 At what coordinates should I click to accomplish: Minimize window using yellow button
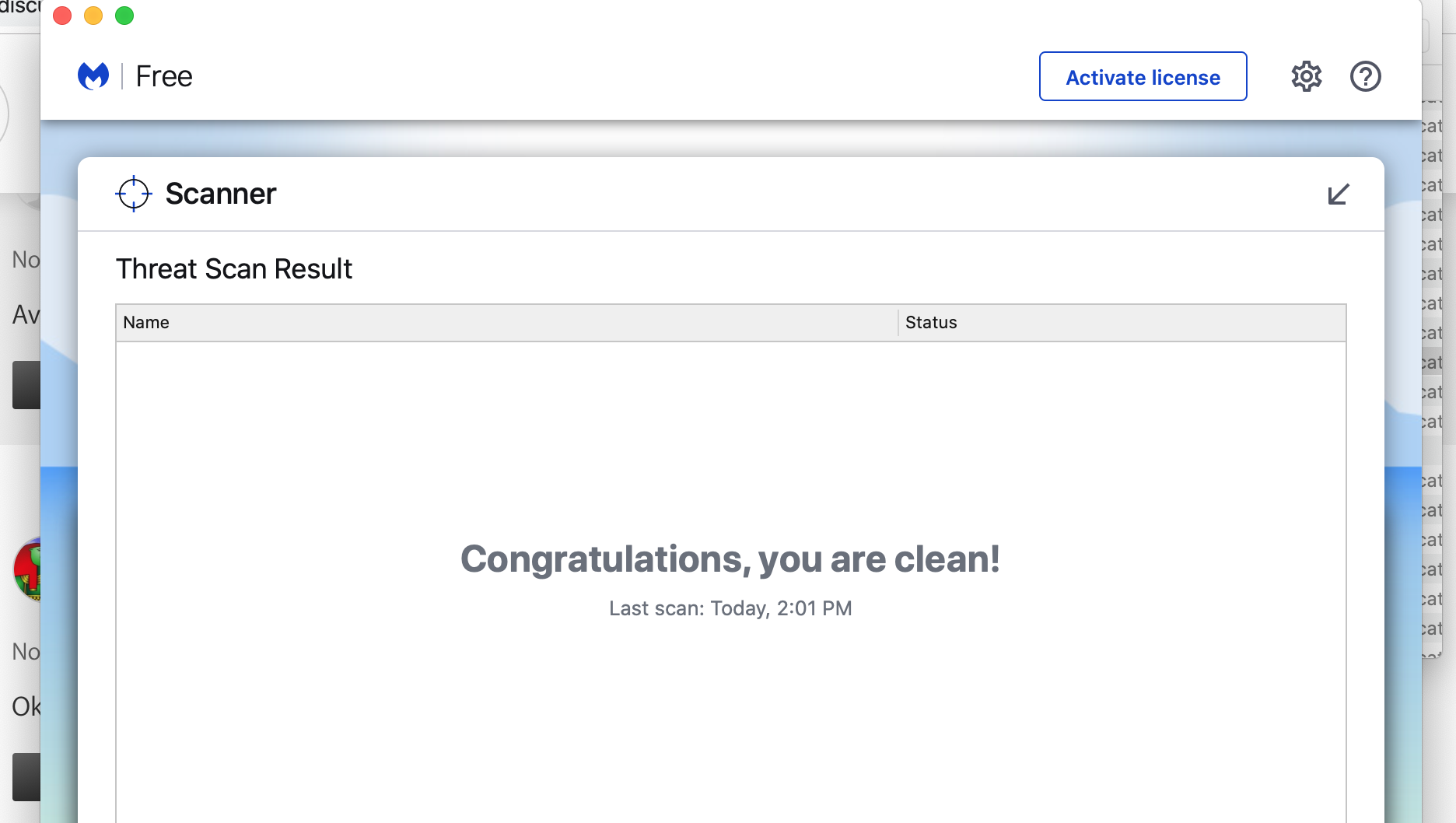pyautogui.click(x=93, y=16)
